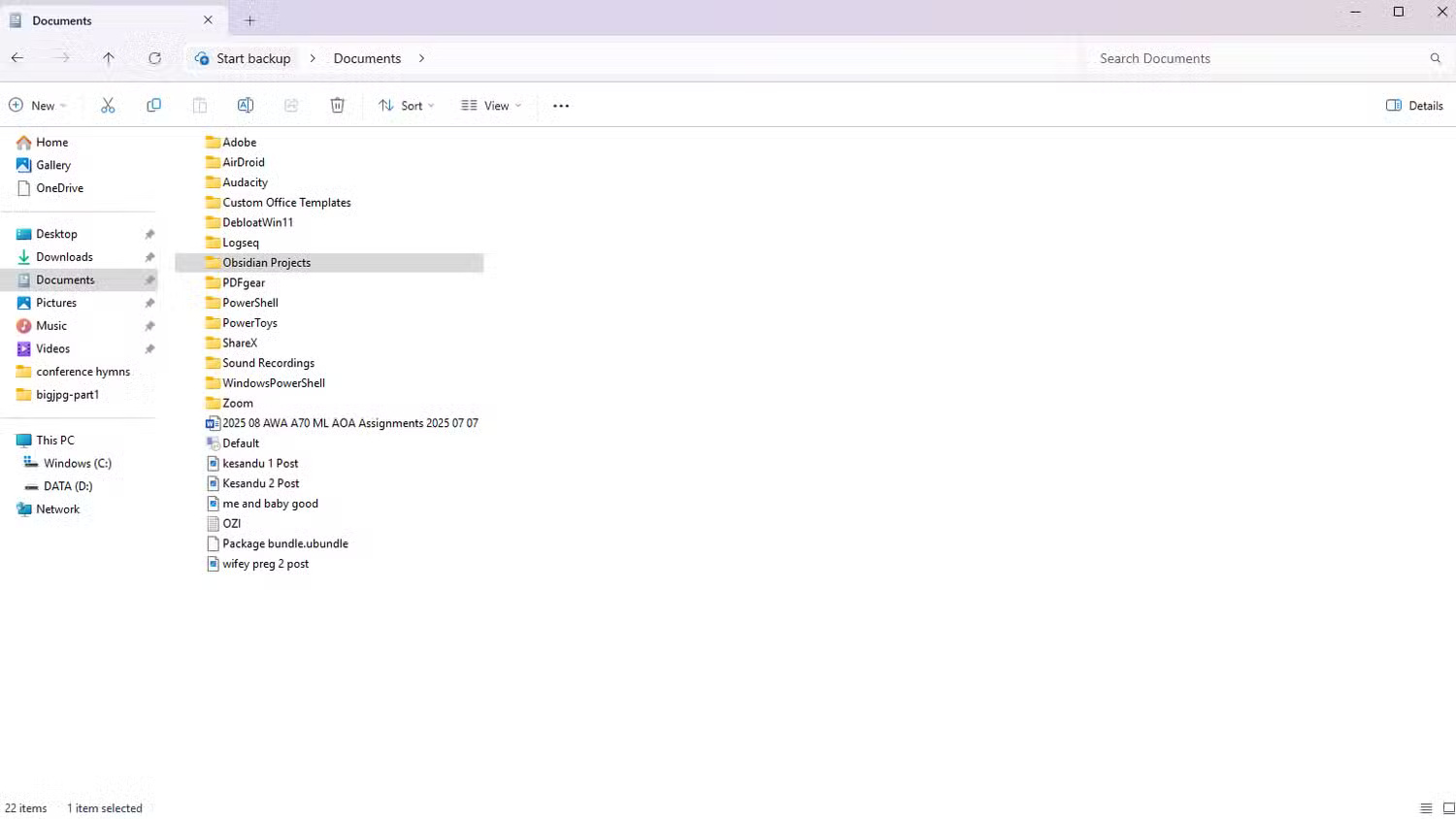Select Music in sidebar
Image resolution: width=1456 pixels, height=819 pixels.
point(51,326)
